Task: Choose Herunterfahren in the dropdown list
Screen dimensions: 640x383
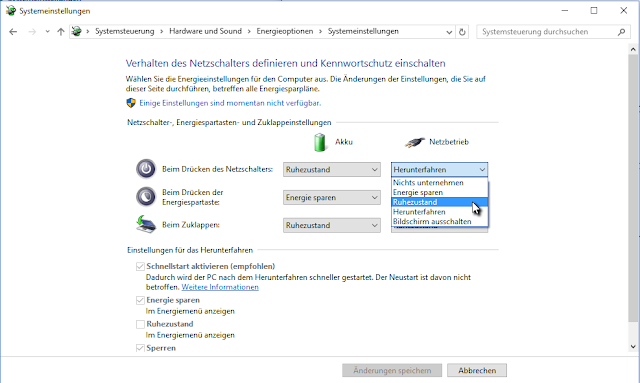Action: point(440,212)
